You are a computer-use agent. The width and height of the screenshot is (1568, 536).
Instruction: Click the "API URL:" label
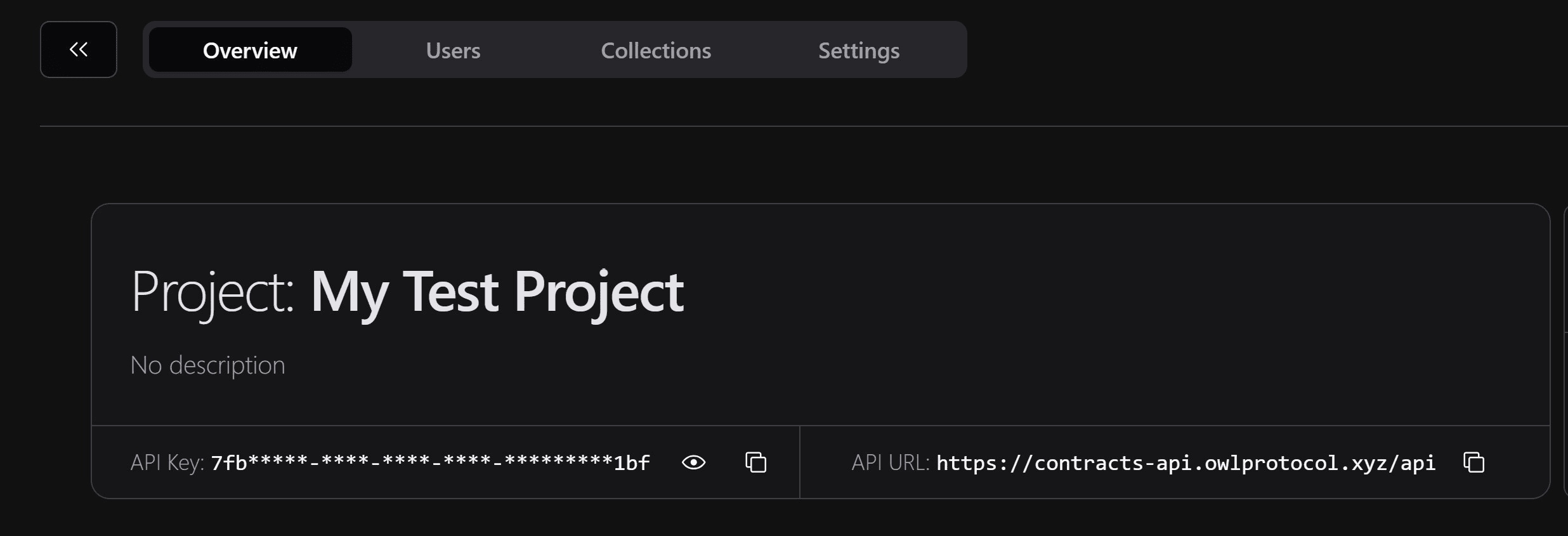click(x=890, y=462)
